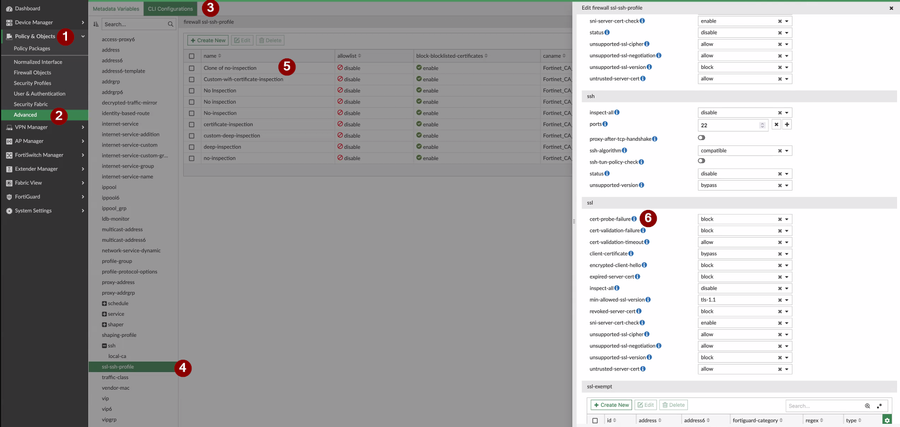Image resolution: width=900 pixels, height=427 pixels.
Task: Click the Delete button in ssl-exempt section
Action: 674,405
